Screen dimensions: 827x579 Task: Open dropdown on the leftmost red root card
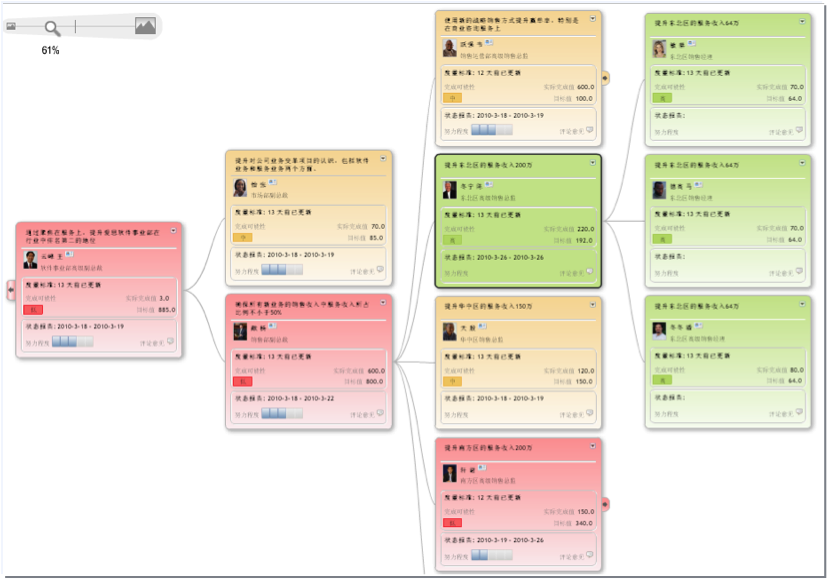(174, 230)
